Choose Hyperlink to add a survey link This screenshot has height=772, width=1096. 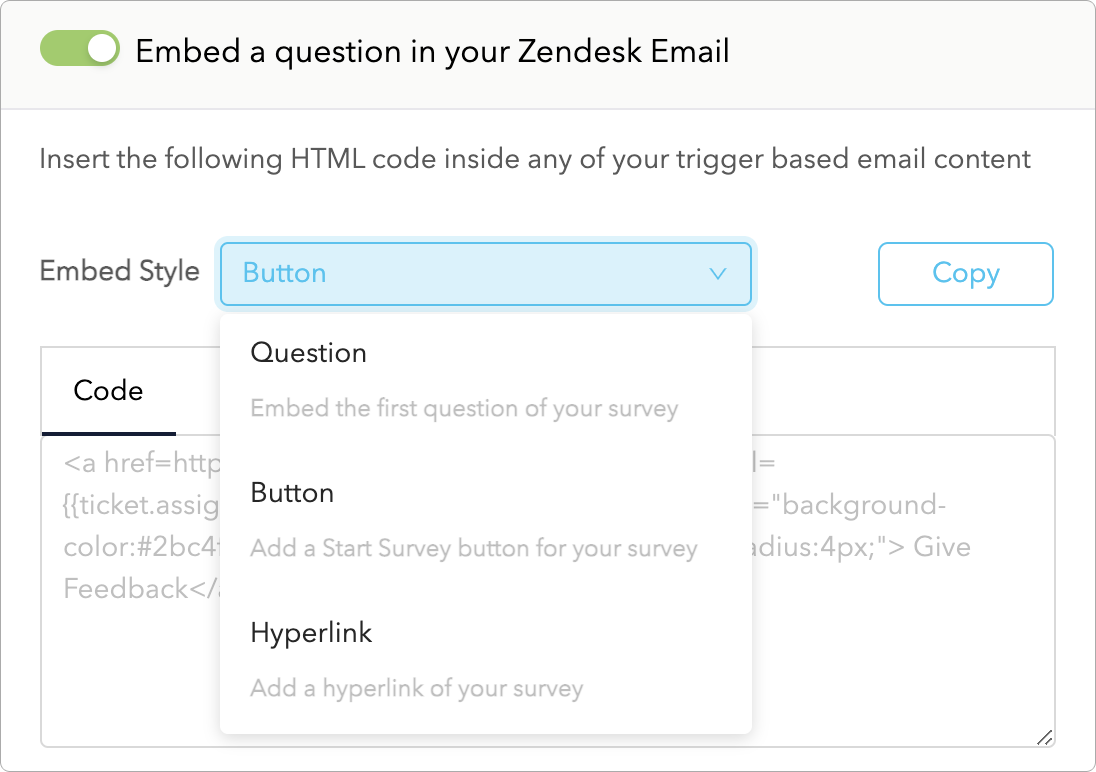(x=311, y=632)
